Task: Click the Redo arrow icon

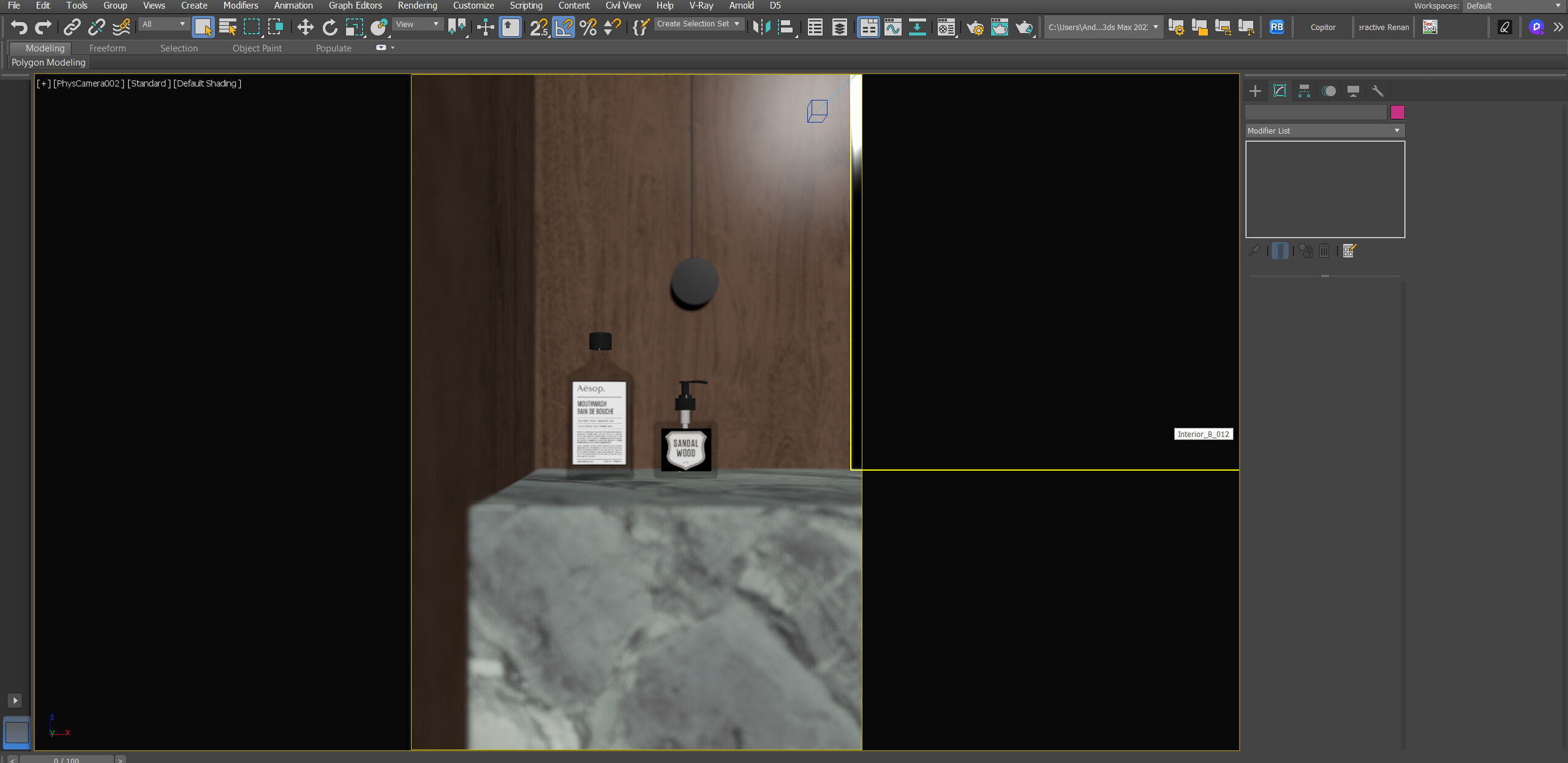Action: pyautogui.click(x=43, y=27)
